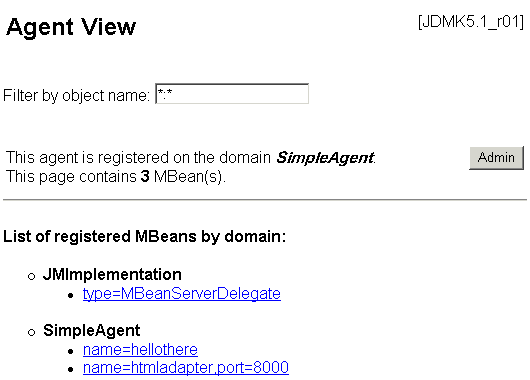This screenshot has height=380, width=530.
Task: Open the name=hellothere MBean link
Action: coord(140,349)
